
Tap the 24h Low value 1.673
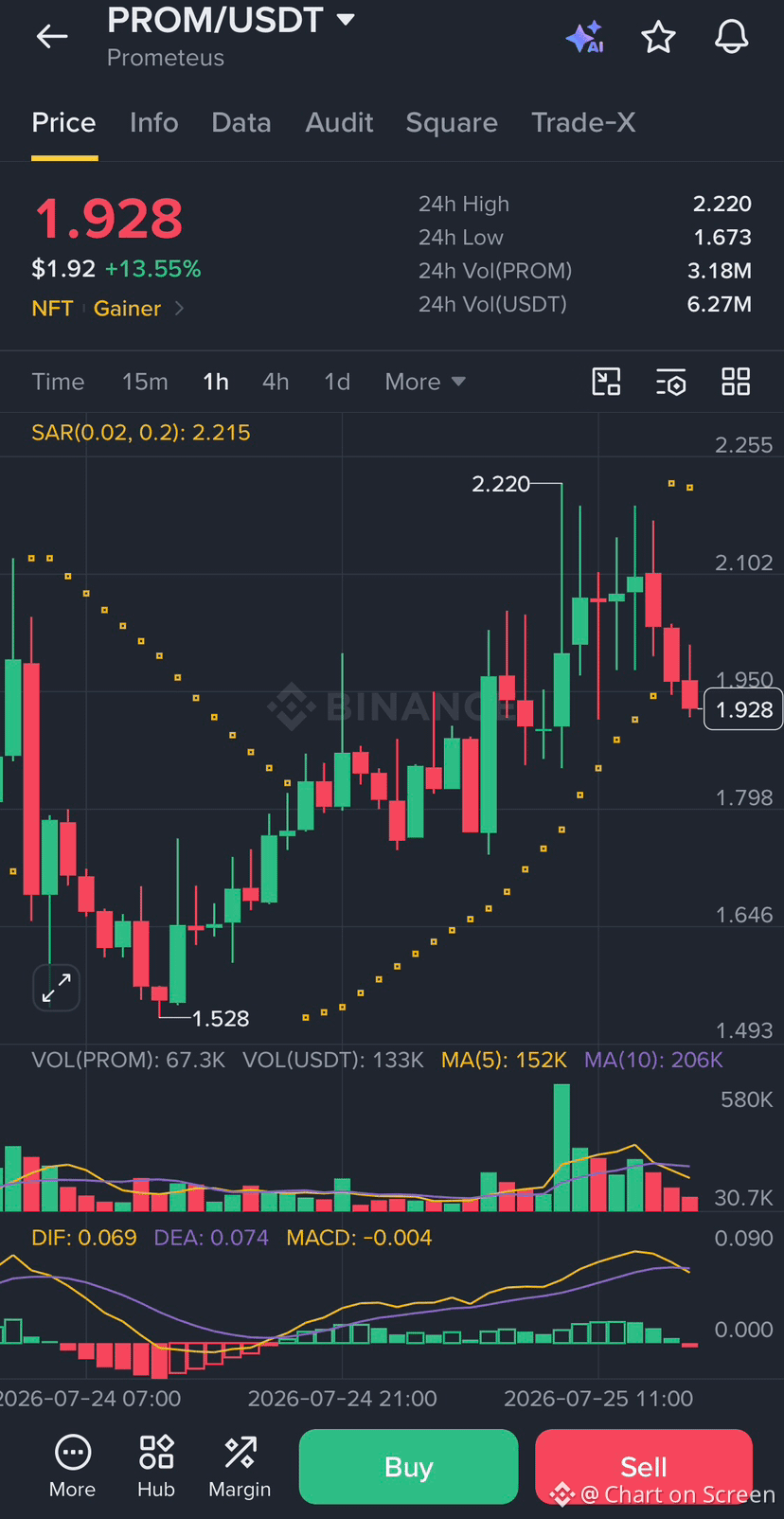722,237
